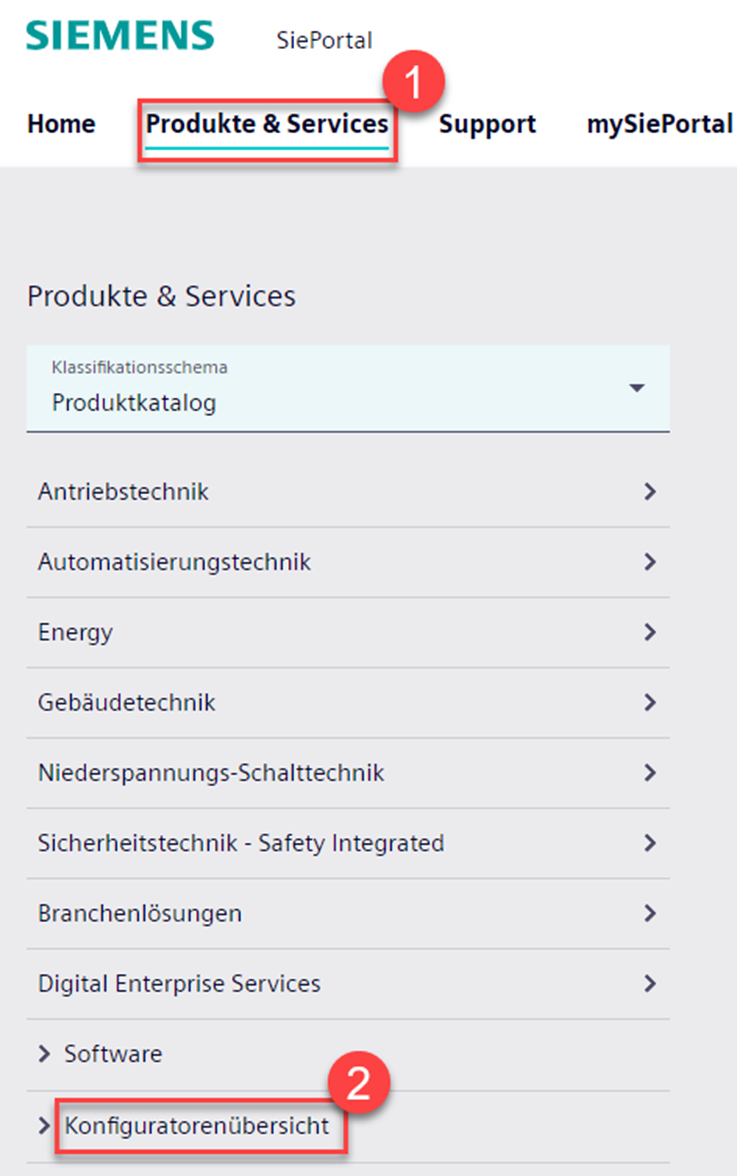Go to mySiePortal tab

(x=659, y=124)
